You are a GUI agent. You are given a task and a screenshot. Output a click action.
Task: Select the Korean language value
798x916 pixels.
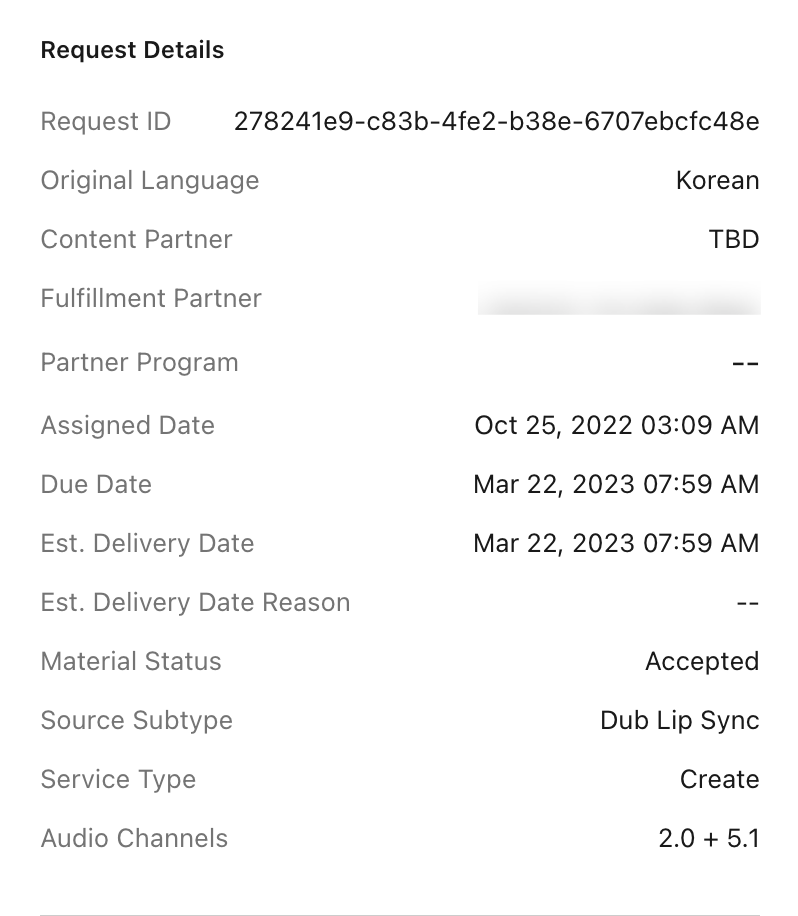pos(717,181)
